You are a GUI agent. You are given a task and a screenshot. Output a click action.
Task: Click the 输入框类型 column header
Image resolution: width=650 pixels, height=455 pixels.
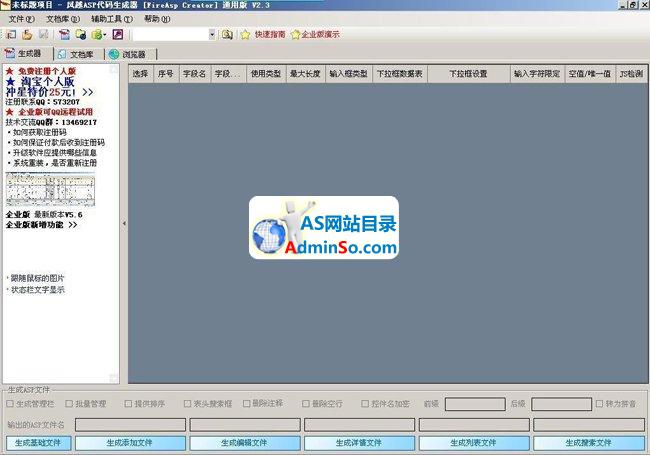pos(349,74)
